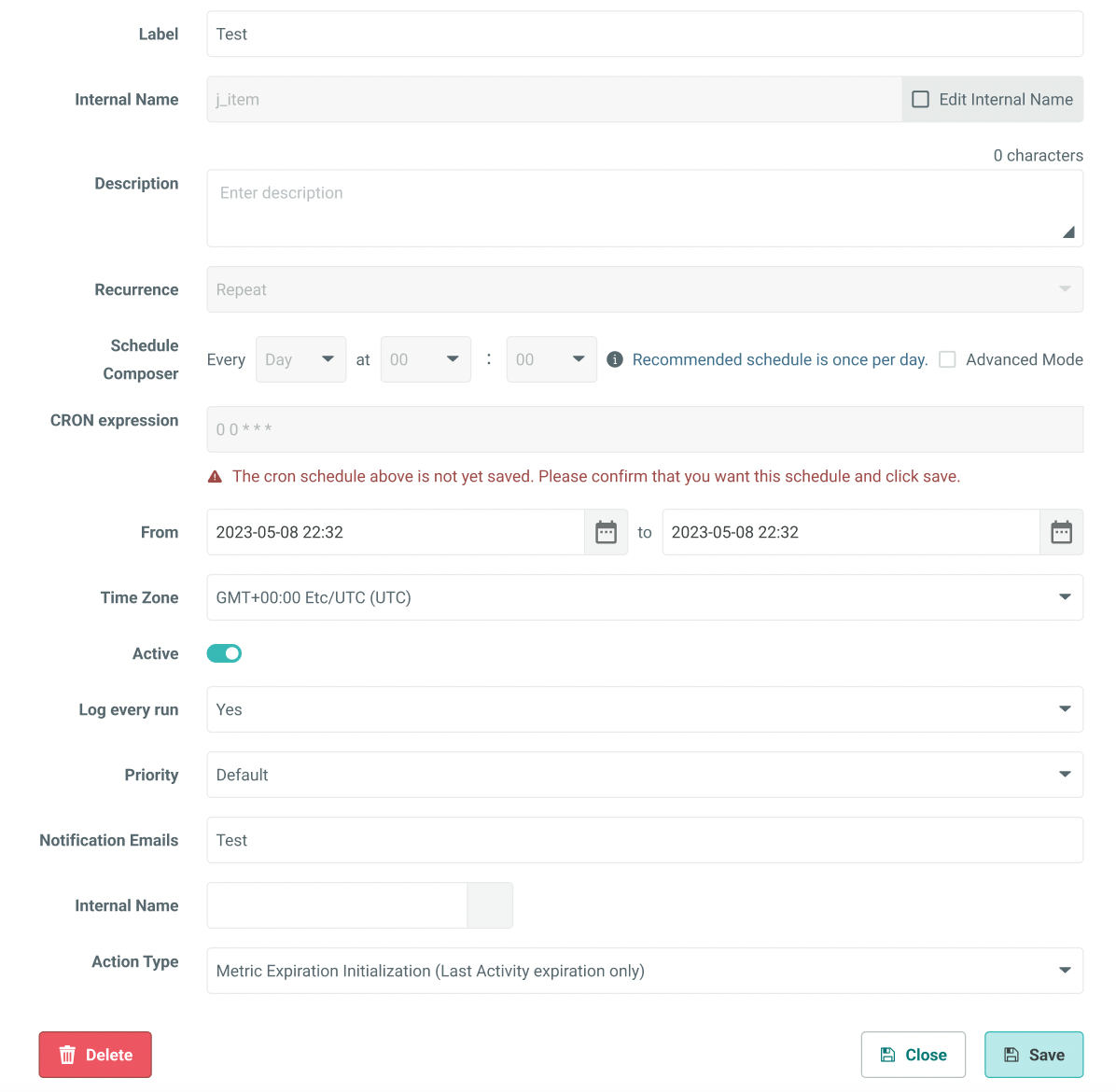Open the Priority dropdown
This screenshot has width=1116, height=1092.
644,775
